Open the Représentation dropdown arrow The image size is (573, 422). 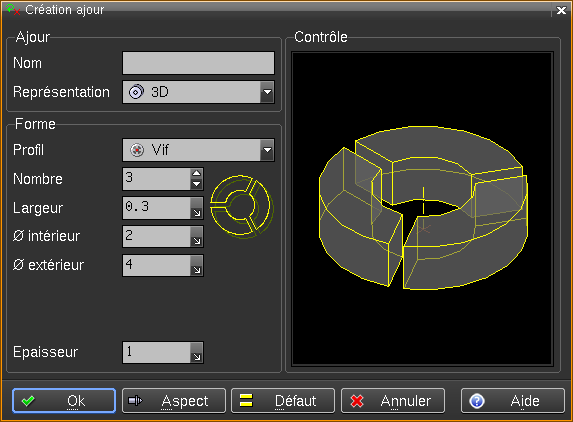[267, 92]
